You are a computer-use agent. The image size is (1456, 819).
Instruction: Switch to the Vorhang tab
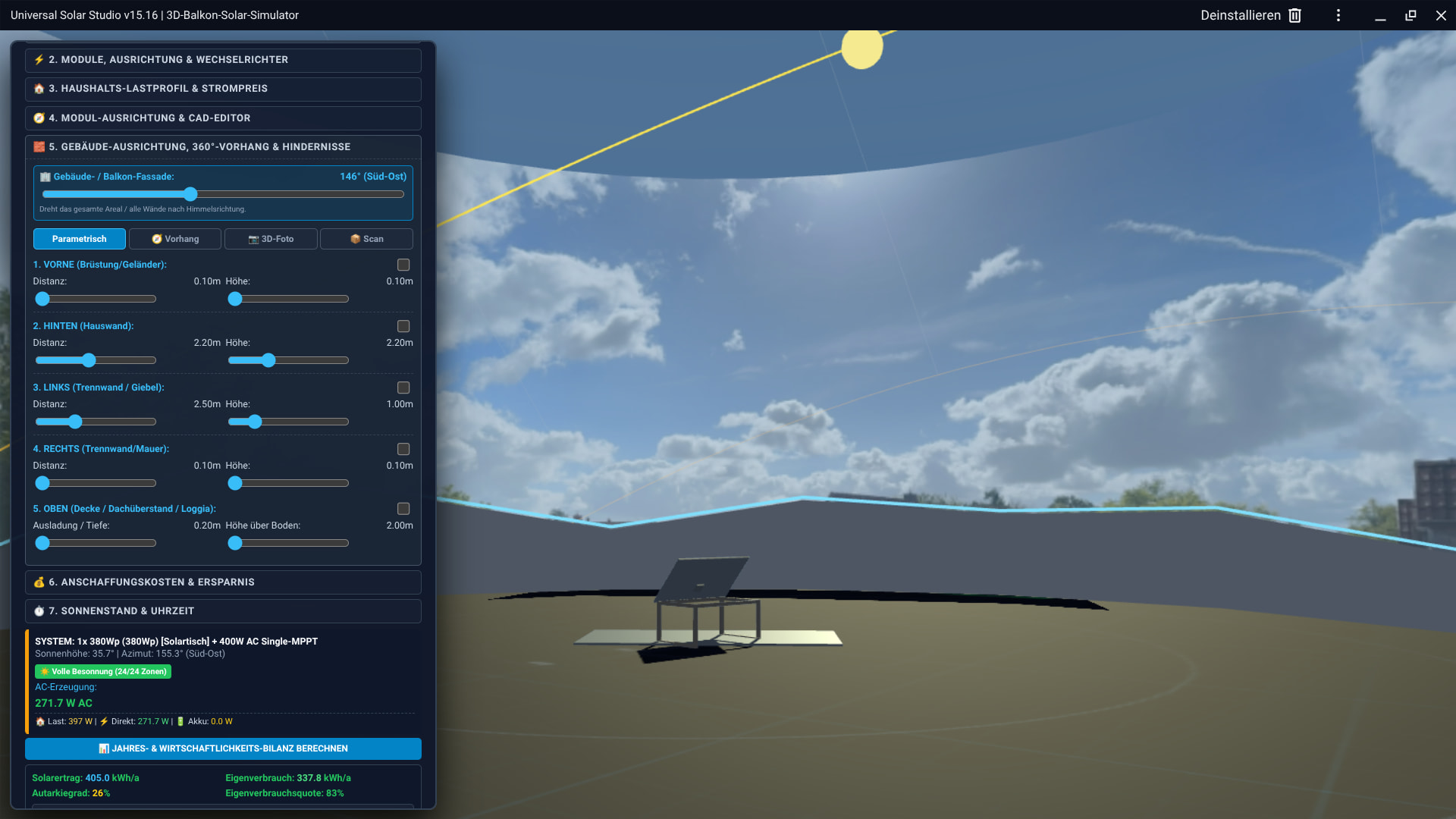(x=175, y=239)
